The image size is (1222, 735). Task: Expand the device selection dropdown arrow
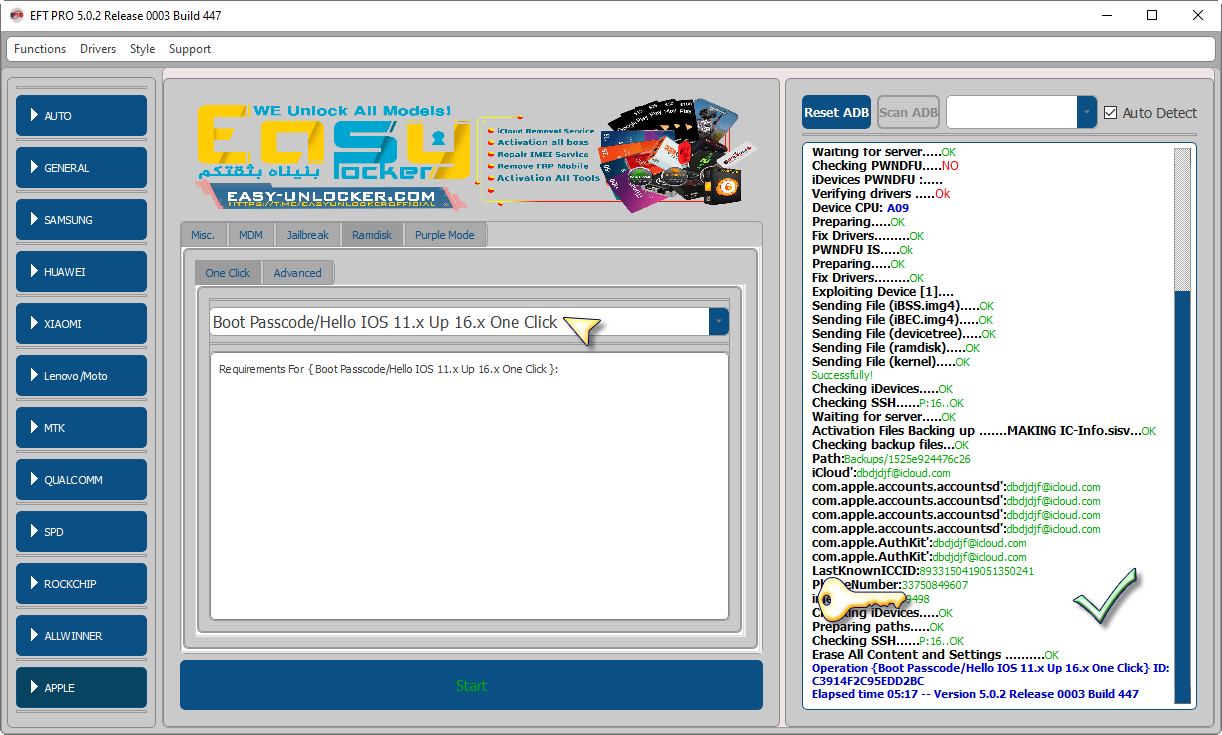pos(1087,113)
